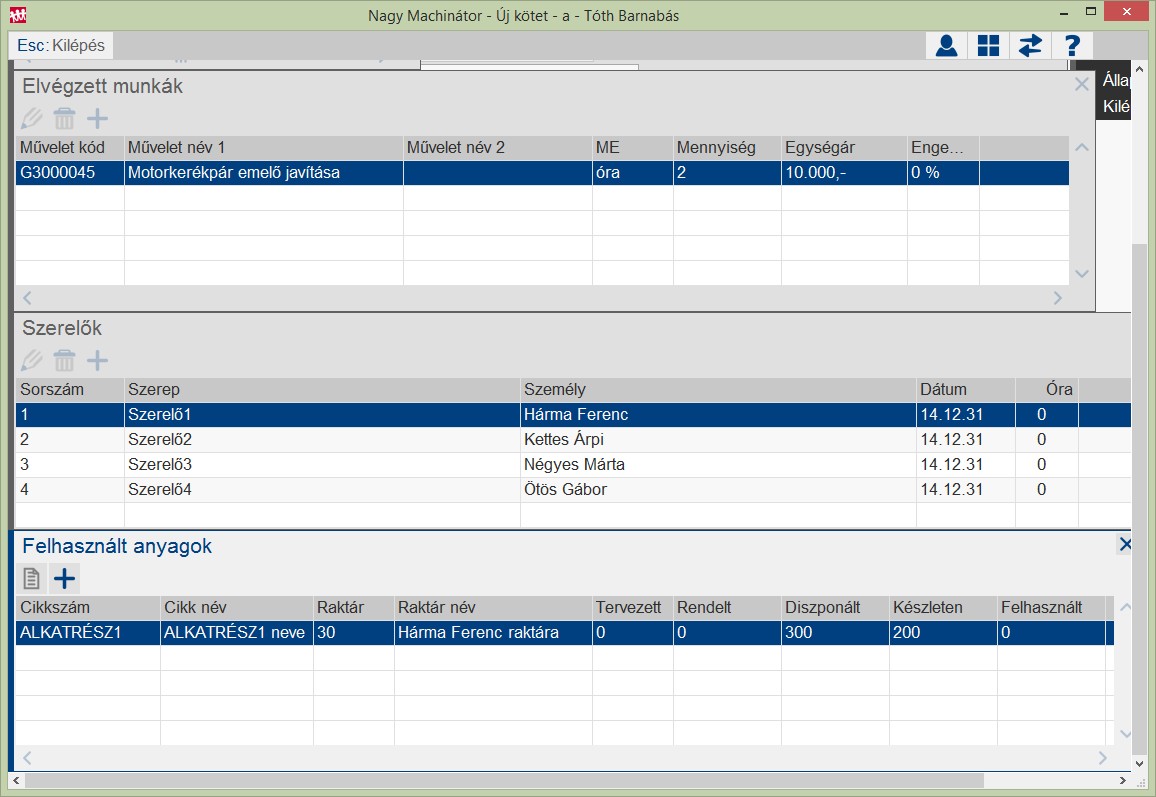
Task: Click the main horizontal scrollbar thumb
Action: (x=504, y=780)
